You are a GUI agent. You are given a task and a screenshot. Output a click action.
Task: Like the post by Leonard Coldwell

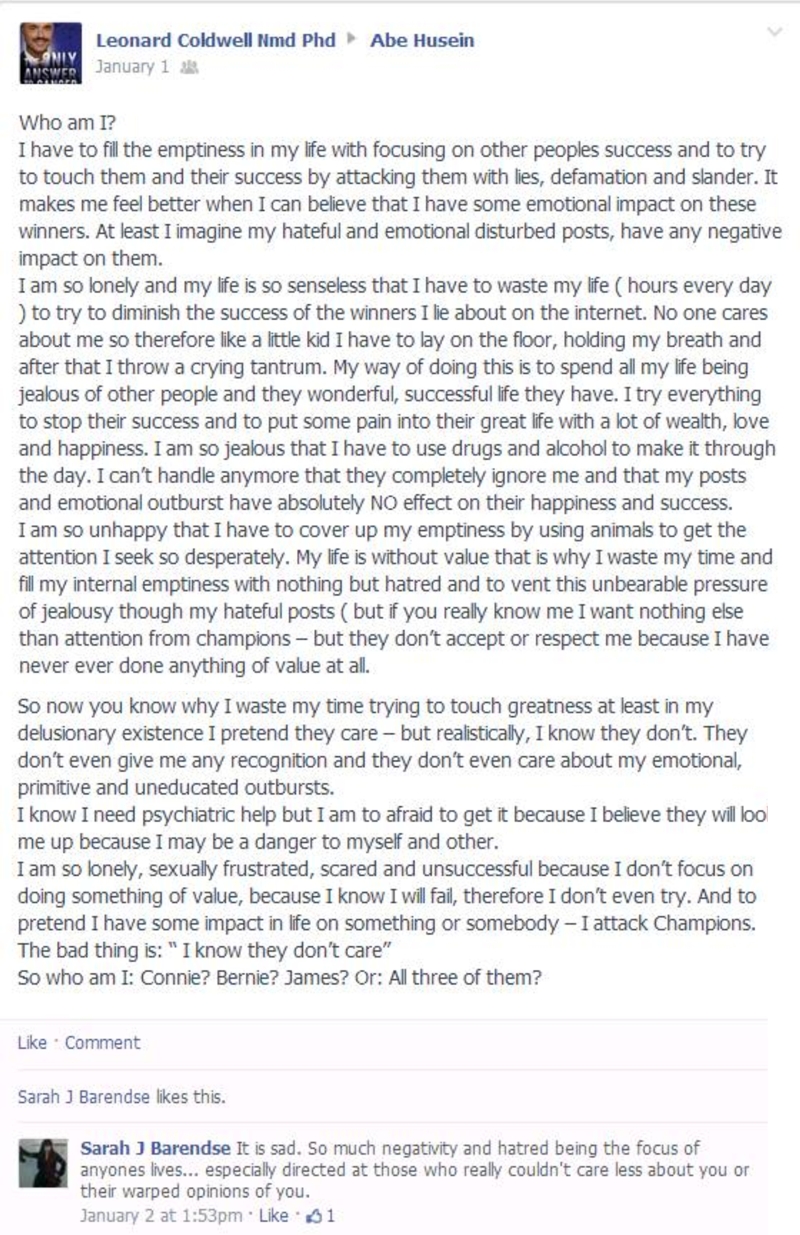pos(32,1043)
